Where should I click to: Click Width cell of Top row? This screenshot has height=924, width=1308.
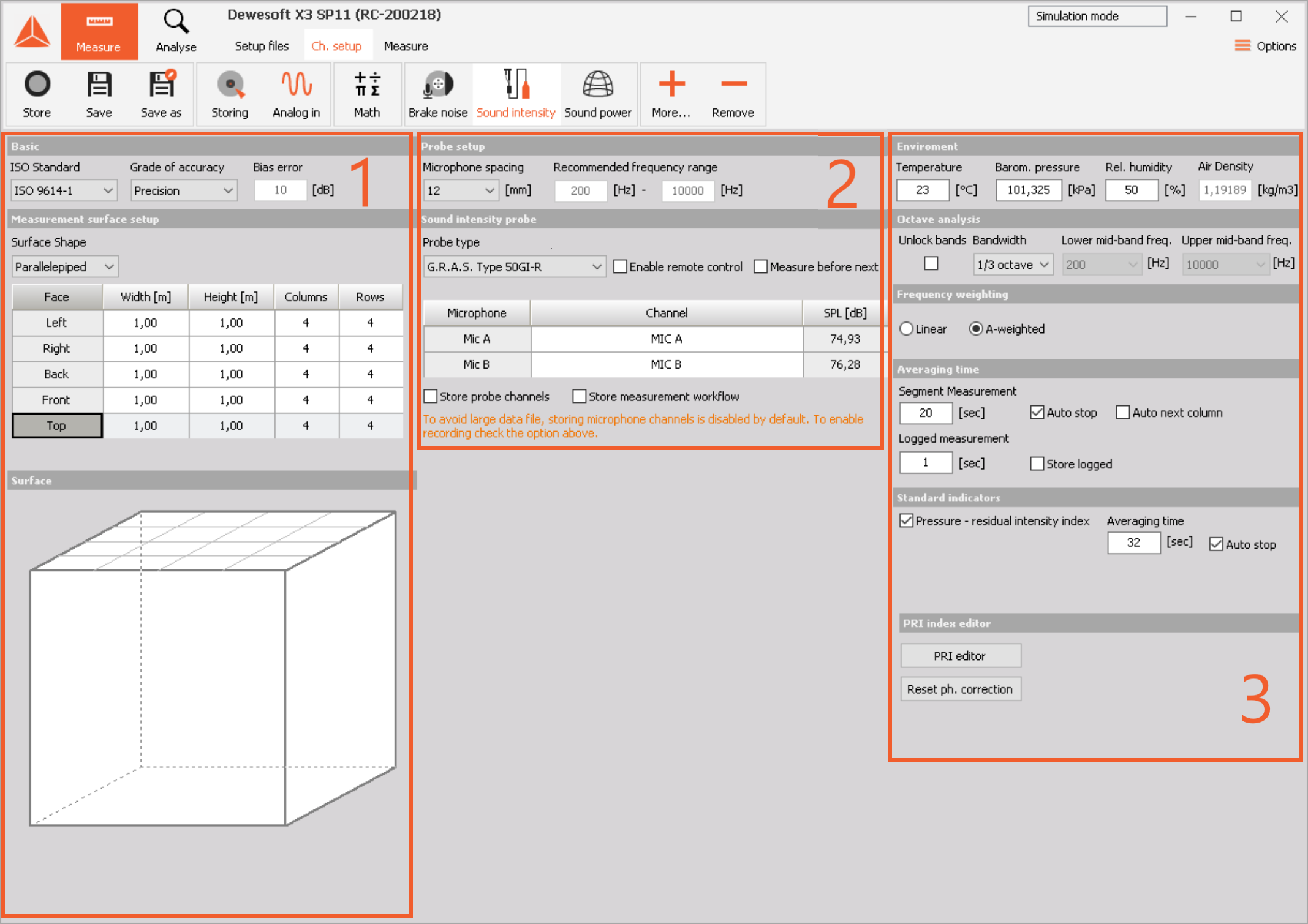[146, 426]
